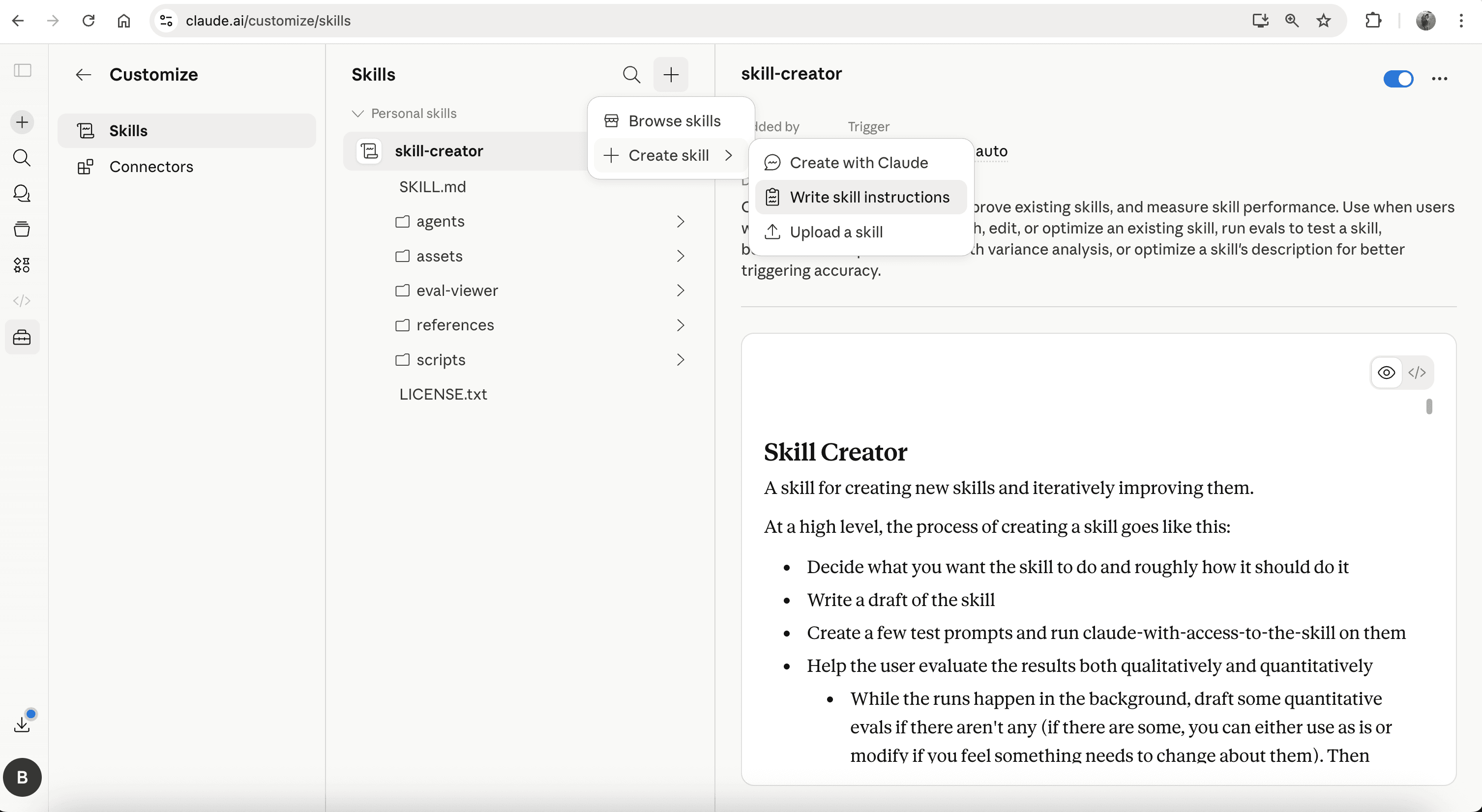
Task: Click the back arrow beside Customize
Action: click(x=84, y=75)
